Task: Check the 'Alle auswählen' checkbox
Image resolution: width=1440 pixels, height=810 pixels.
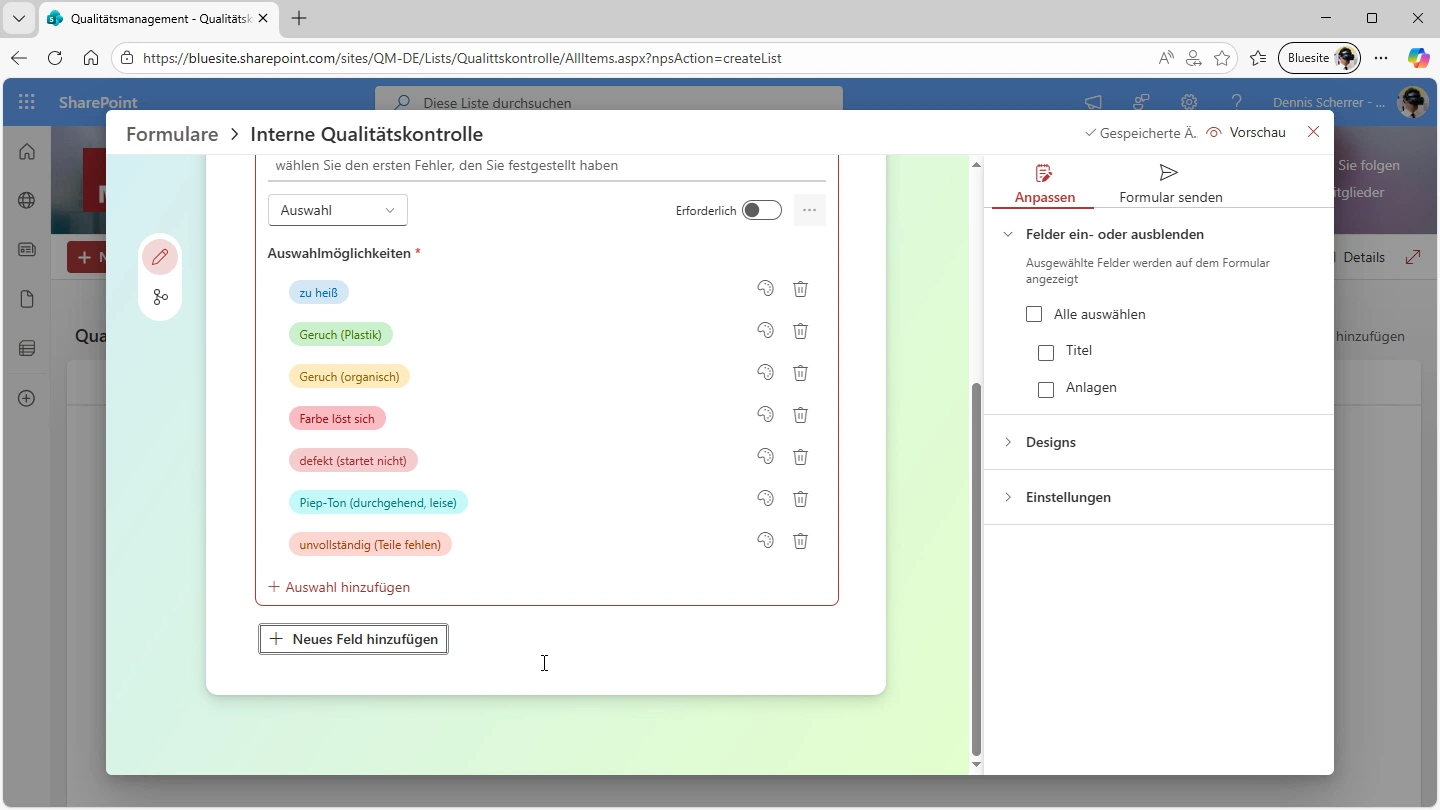Action: point(1034,314)
